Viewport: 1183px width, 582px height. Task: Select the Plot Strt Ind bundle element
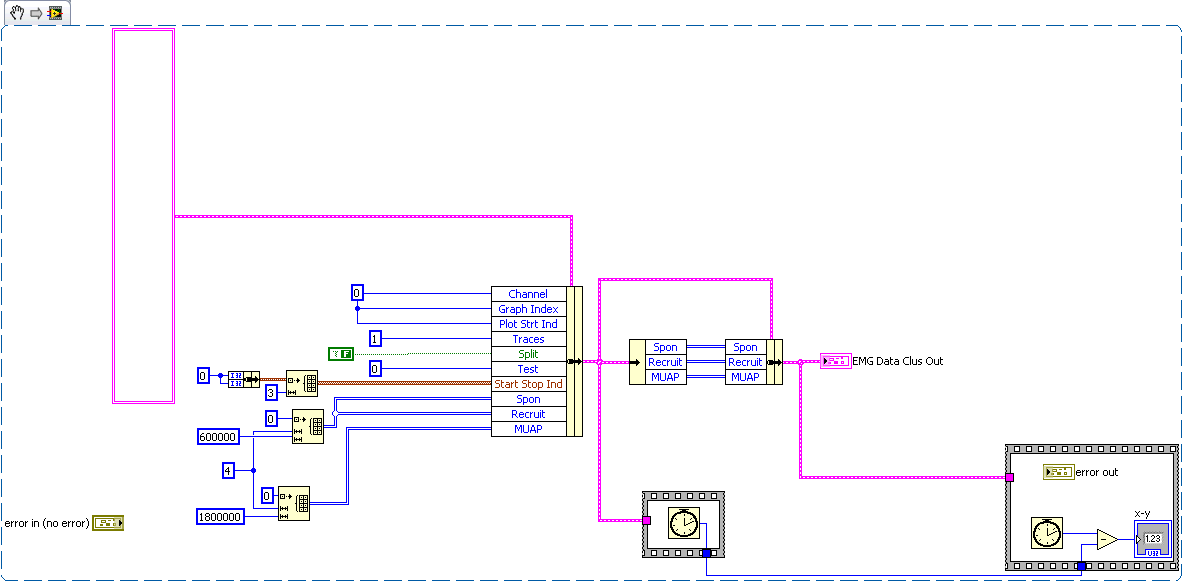point(528,324)
